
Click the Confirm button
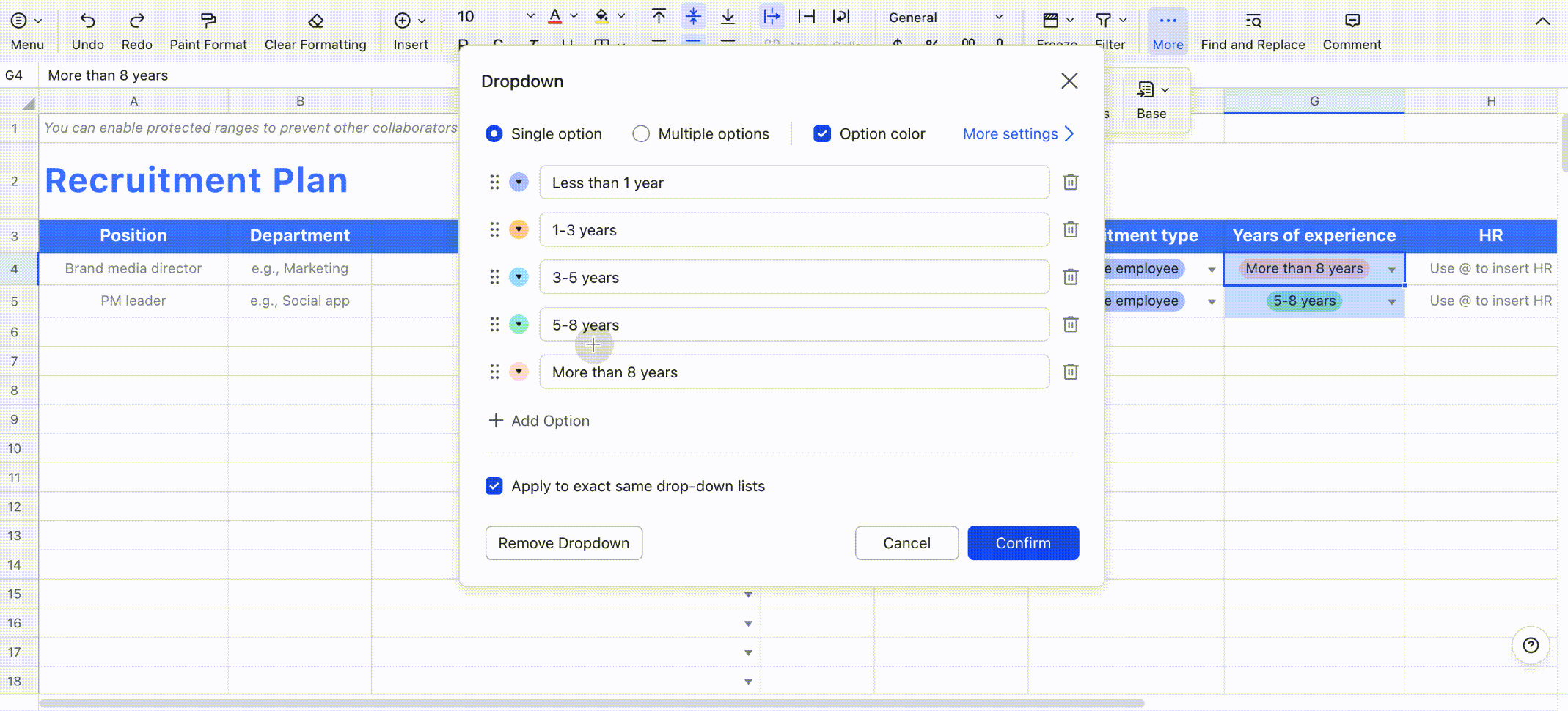pyautogui.click(x=1022, y=543)
